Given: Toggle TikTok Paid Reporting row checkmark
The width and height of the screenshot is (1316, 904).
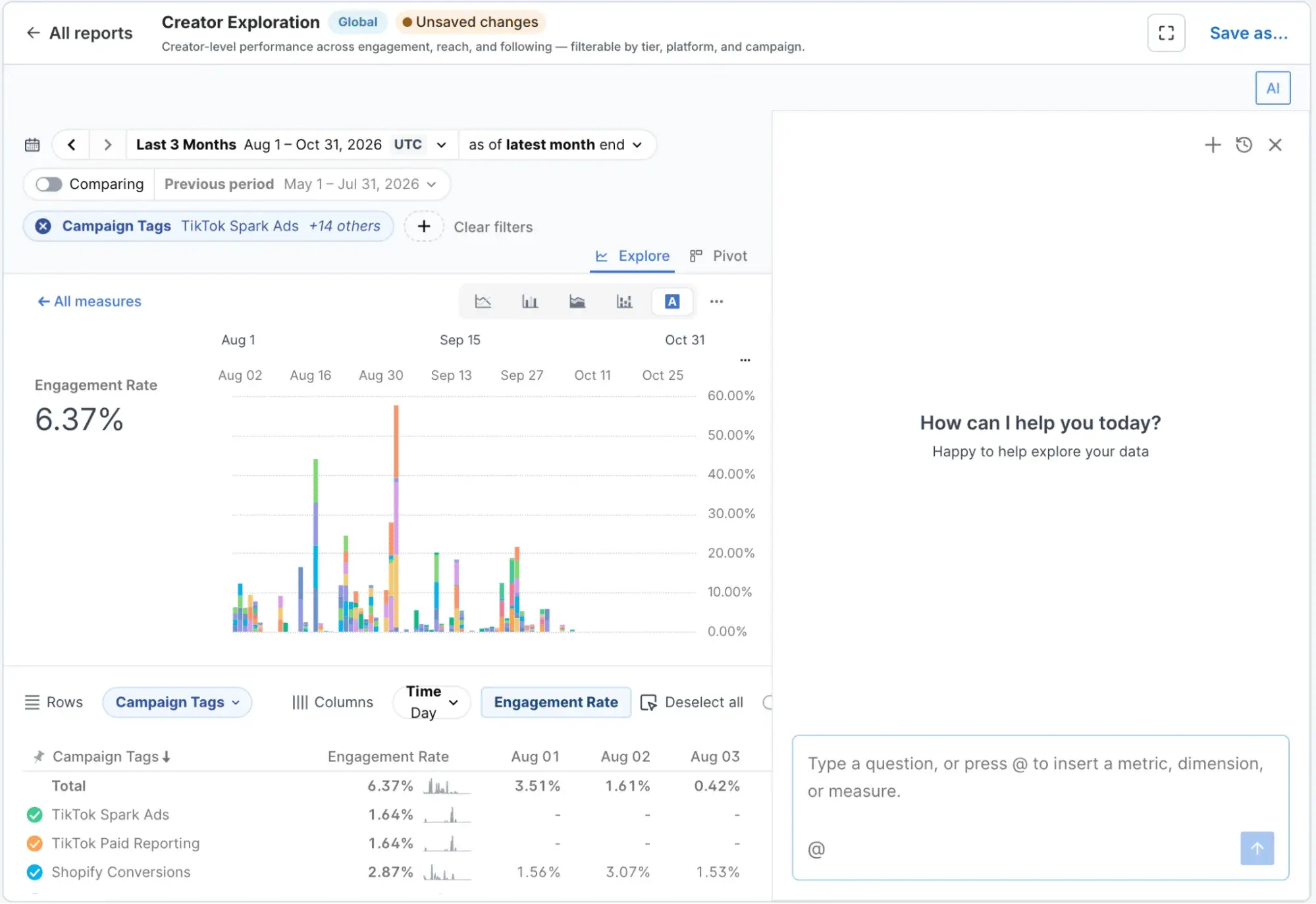Looking at the screenshot, I should pyautogui.click(x=35, y=843).
